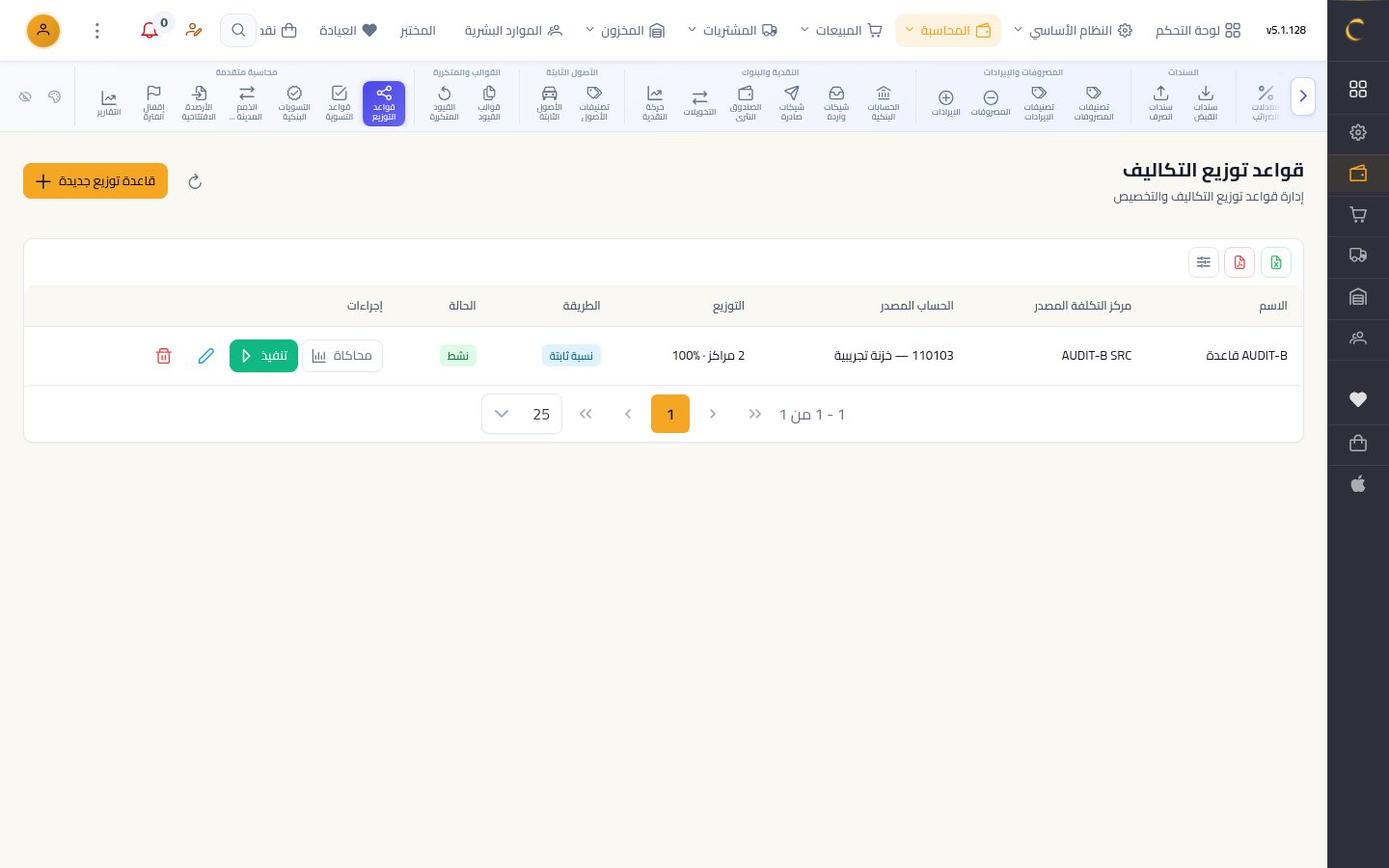The image size is (1389, 868).
Task: Expand the النظام الأساسي menu
Action: click(1073, 31)
